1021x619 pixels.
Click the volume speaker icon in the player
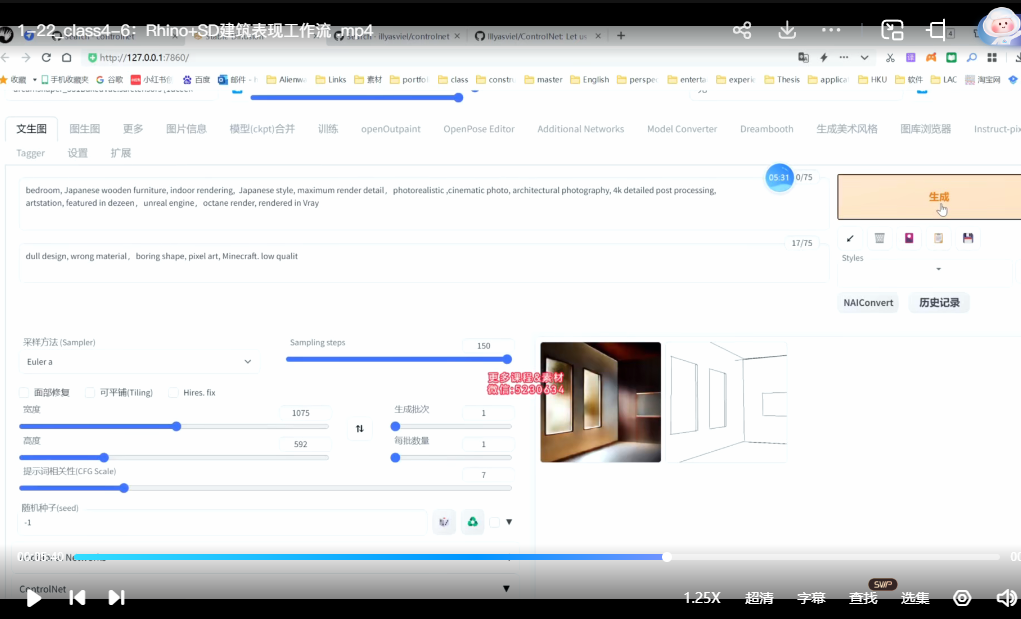(1006, 598)
